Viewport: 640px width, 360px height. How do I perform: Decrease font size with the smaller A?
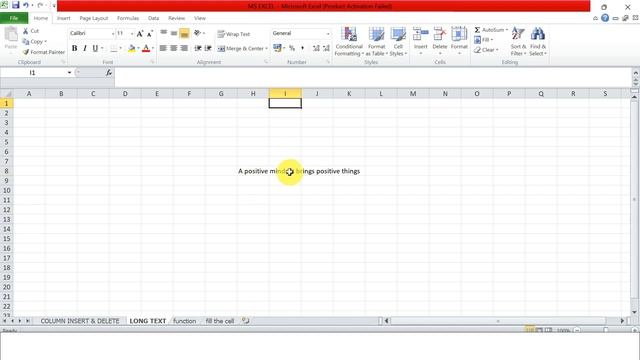150,34
